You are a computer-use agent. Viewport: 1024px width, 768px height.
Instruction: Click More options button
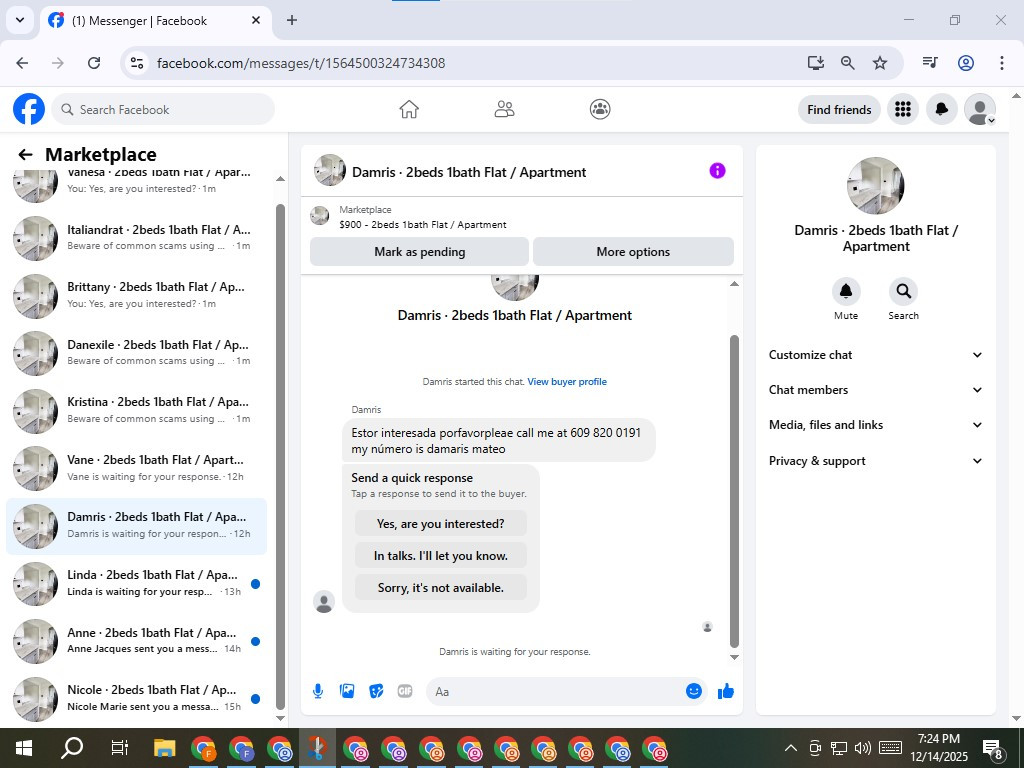tap(633, 251)
